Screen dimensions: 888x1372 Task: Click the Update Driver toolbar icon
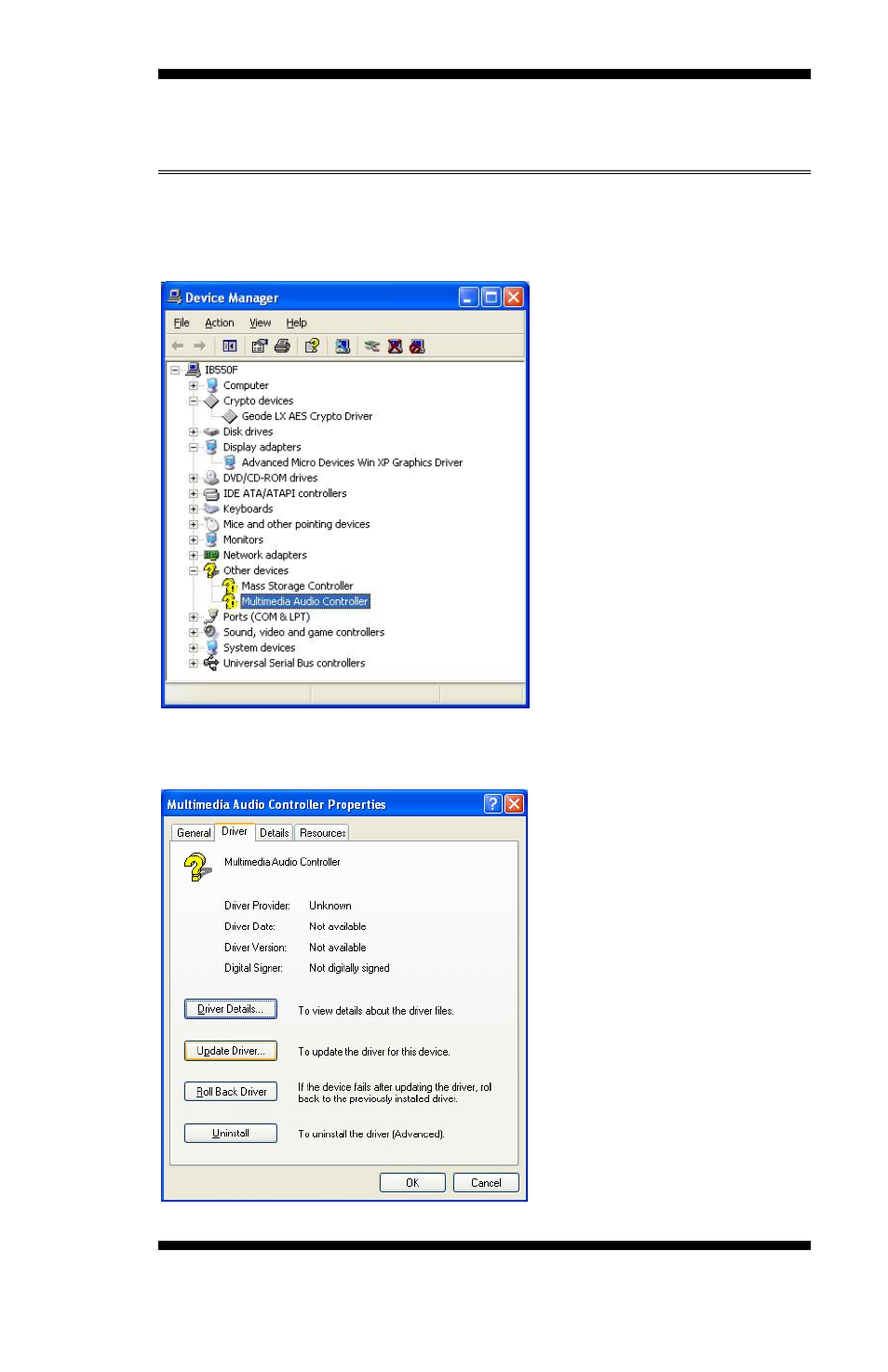pyautogui.click(x=372, y=346)
